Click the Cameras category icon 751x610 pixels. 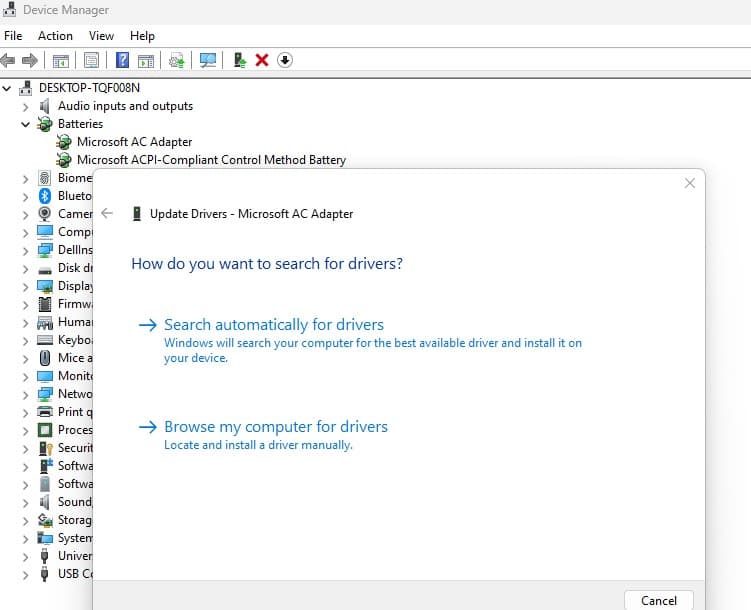pyautogui.click(x=45, y=214)
